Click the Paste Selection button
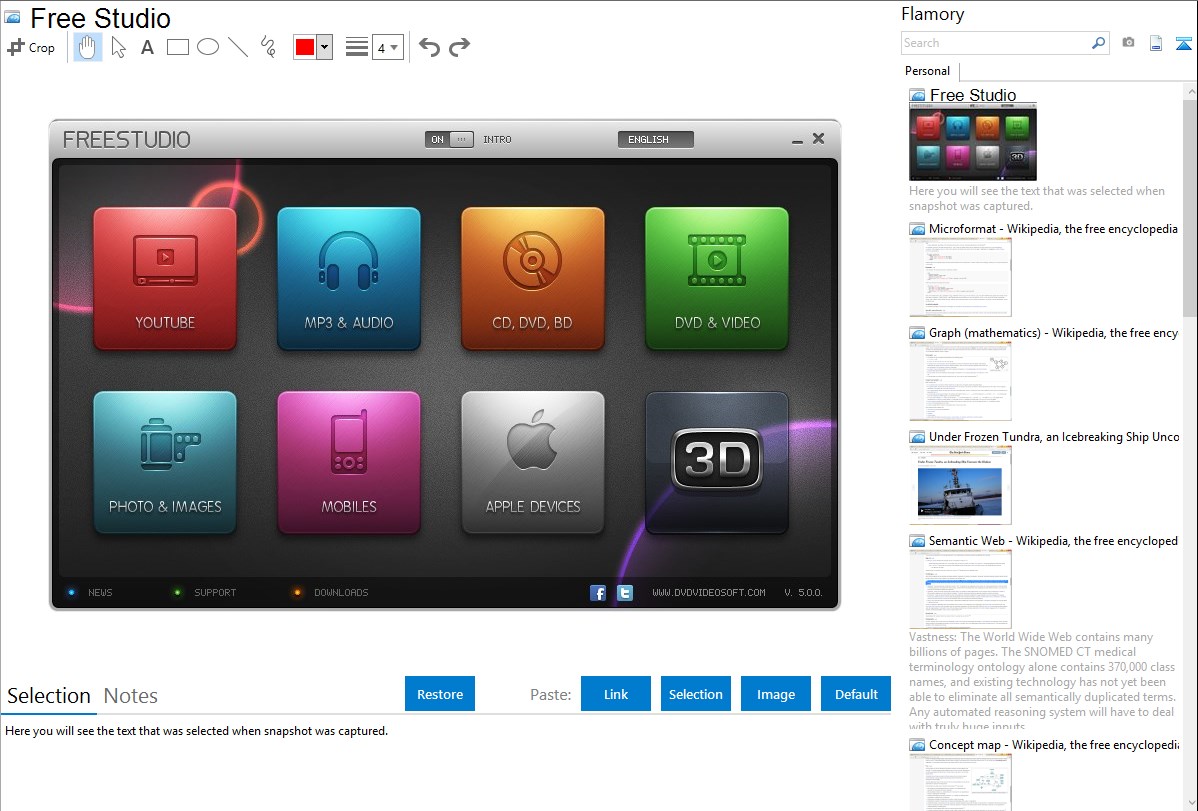Screen dimensions: 1198x811 coord(696,694)
